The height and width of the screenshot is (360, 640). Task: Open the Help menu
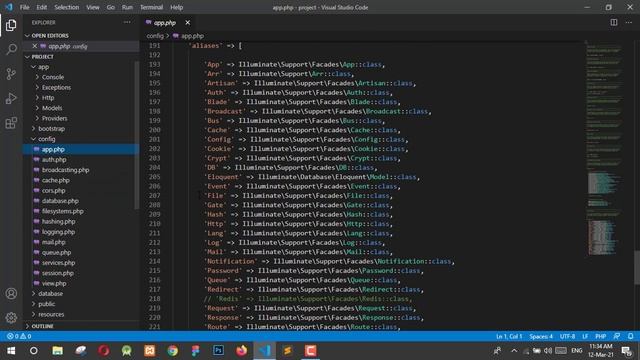point(176,7)
